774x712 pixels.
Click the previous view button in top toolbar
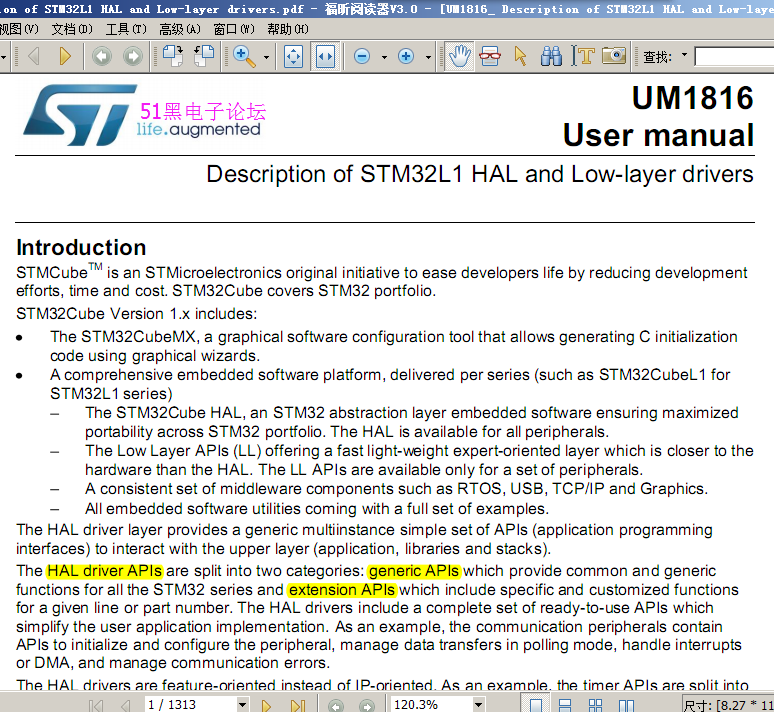(102, 56)
